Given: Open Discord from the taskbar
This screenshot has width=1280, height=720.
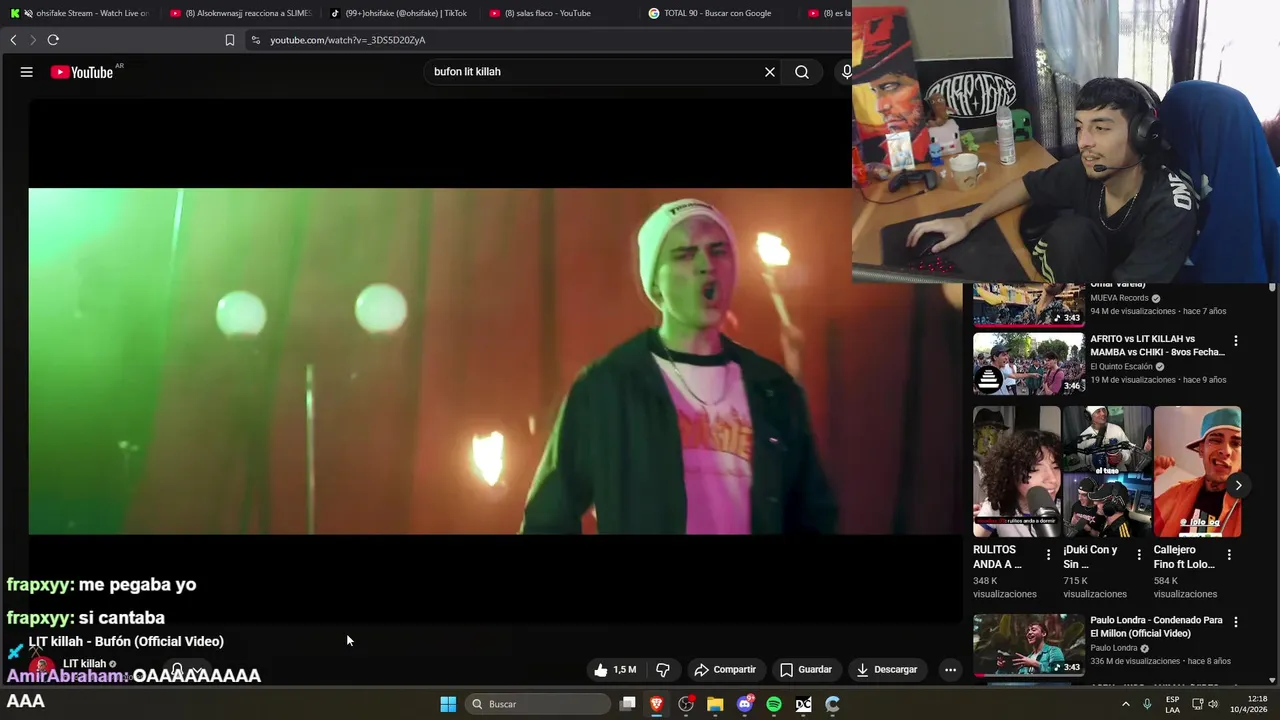Looking at the screenshot, I should click(745, 704).
